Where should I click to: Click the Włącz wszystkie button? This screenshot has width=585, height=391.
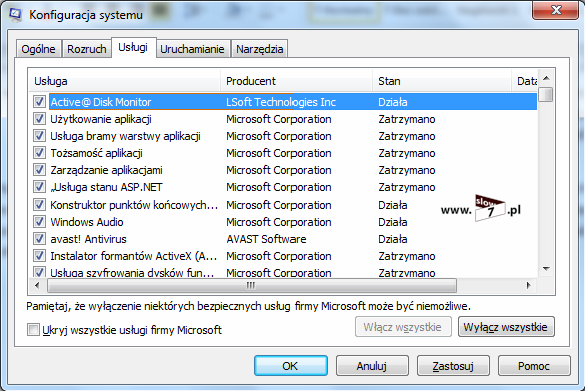point(403,327)
